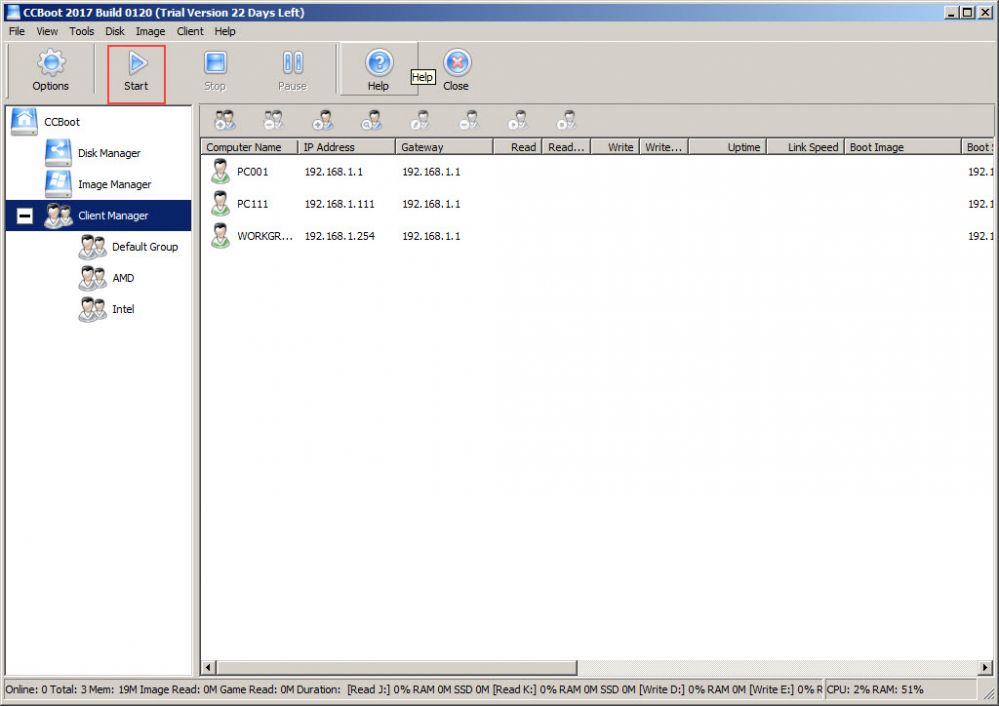Click the gateway cell in the PC001 row
Viewport: 999px width, 706px height.
coord(431,171)
